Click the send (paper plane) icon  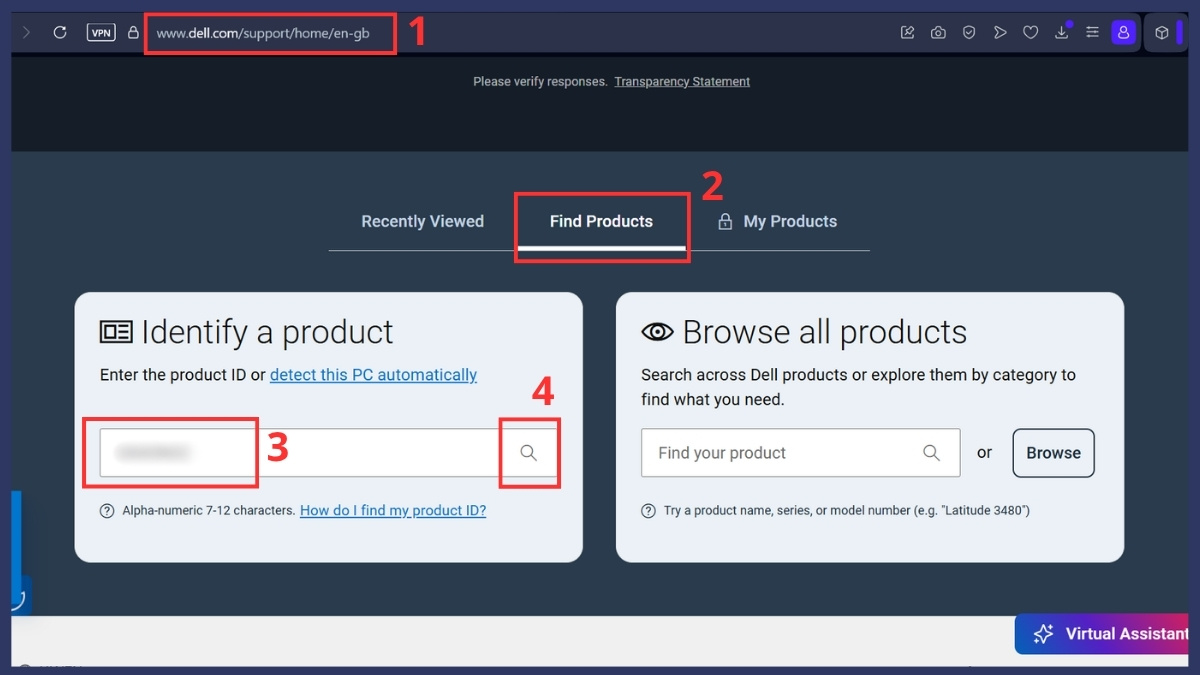coord(1000,33)
